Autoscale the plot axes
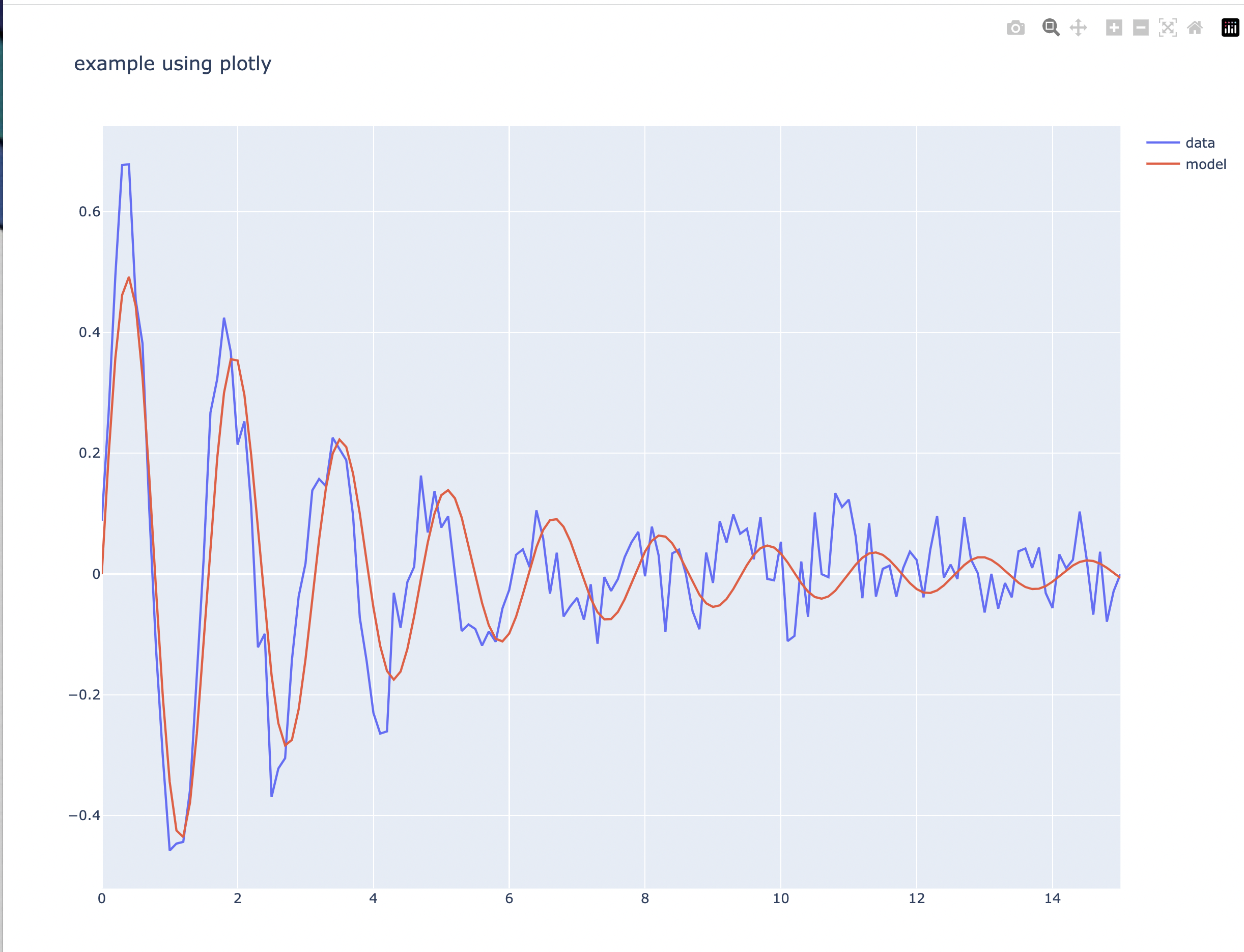Viewport: 1244px width, 952px height. tap(1168, 27)
